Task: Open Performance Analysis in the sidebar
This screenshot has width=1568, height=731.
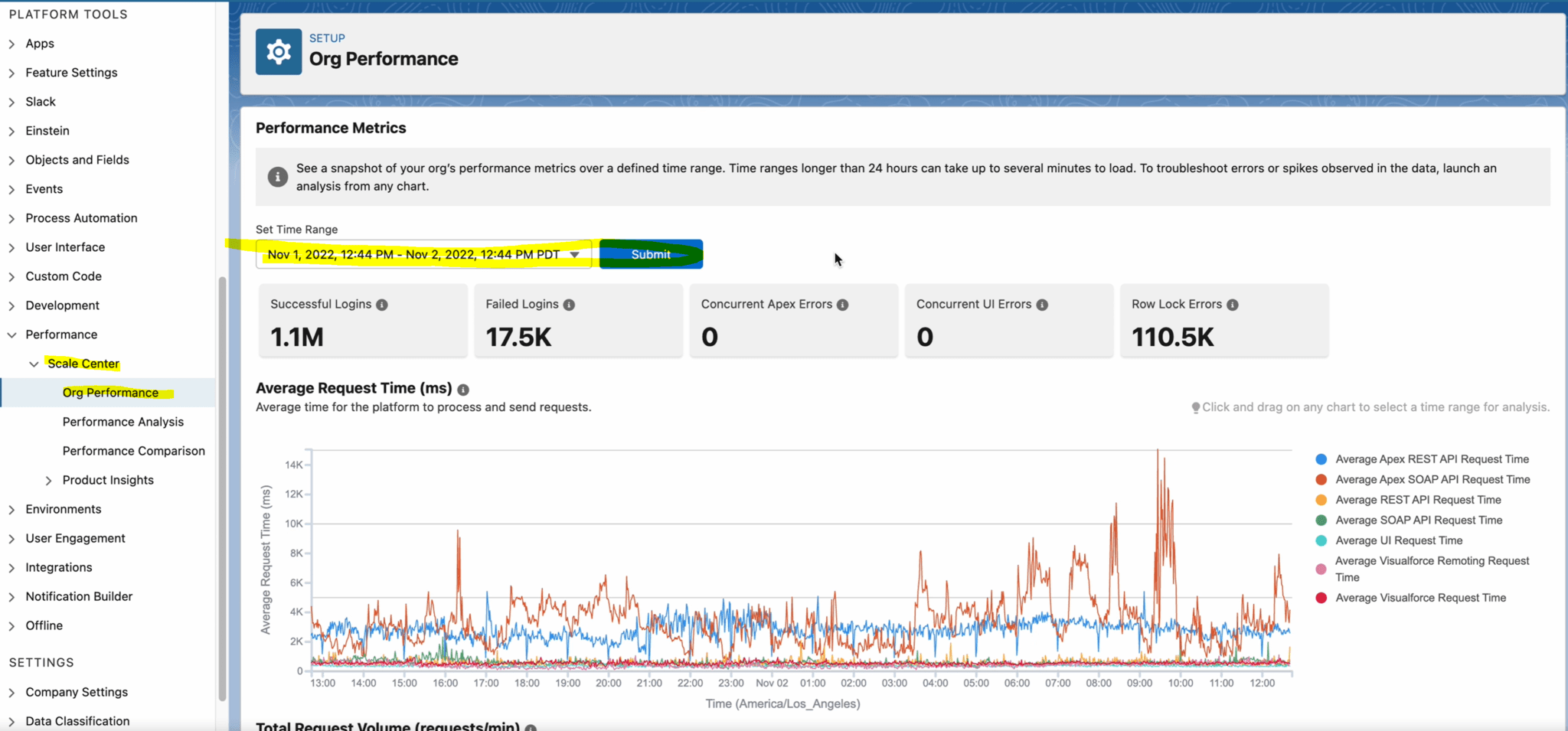Action: pyautogui.click(x=122, y=422)
